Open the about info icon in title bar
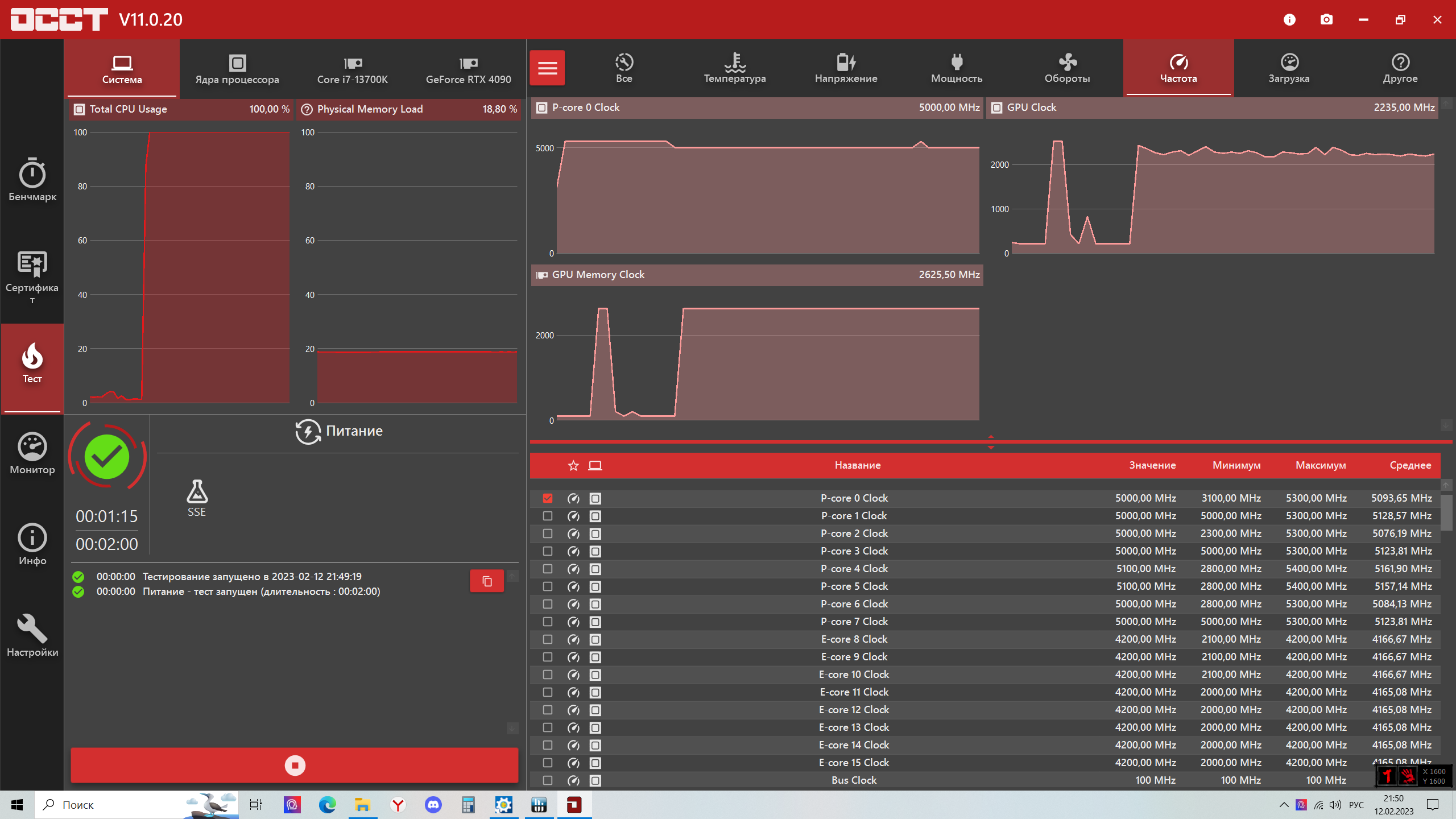 tap(1289, 19)
